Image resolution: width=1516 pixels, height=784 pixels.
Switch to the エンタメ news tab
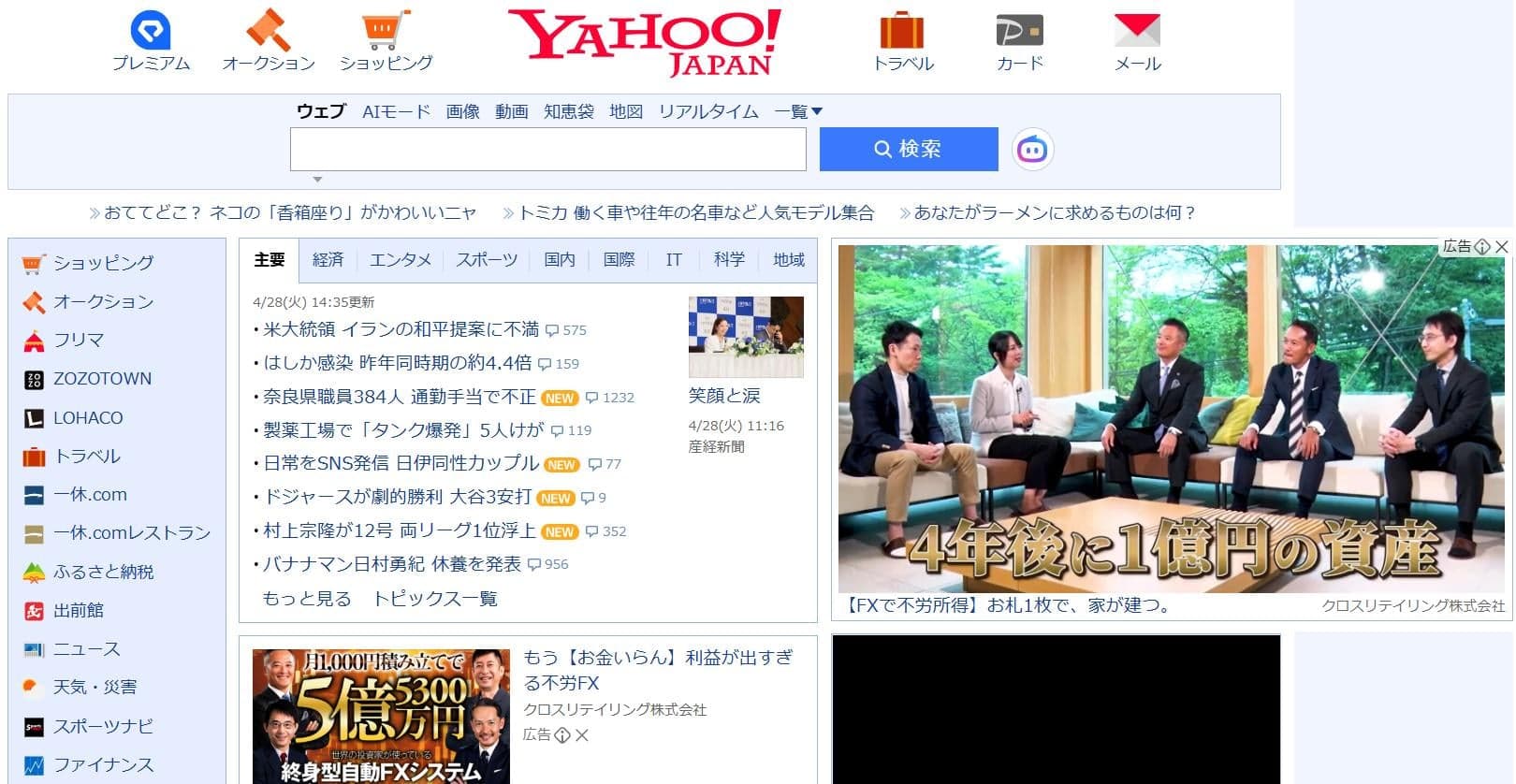401,260
